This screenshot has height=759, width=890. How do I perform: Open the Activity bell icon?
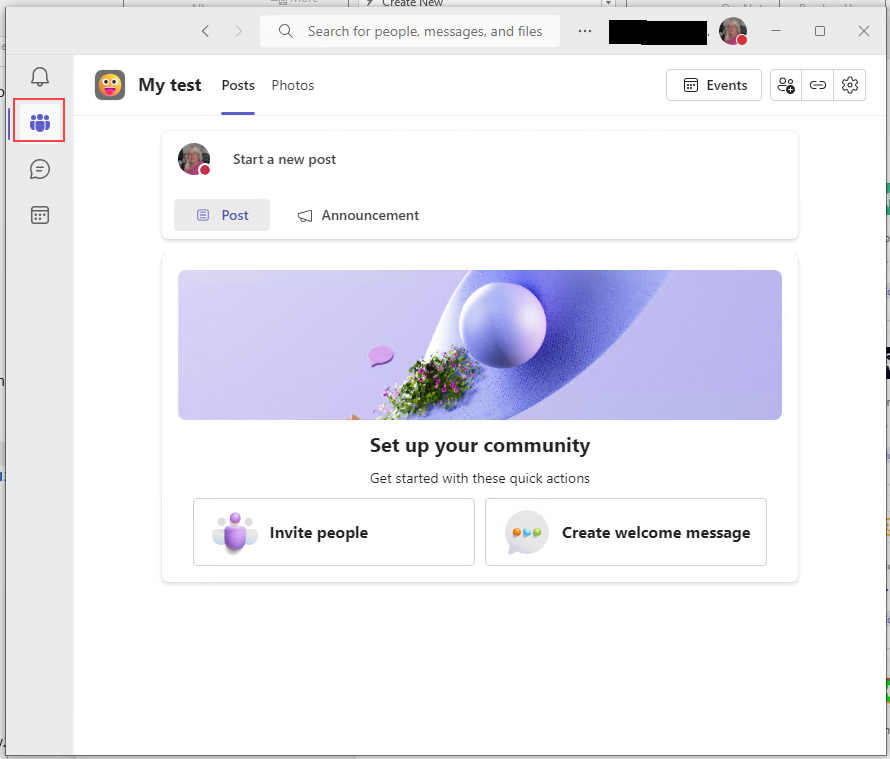(x=40, y=77)
